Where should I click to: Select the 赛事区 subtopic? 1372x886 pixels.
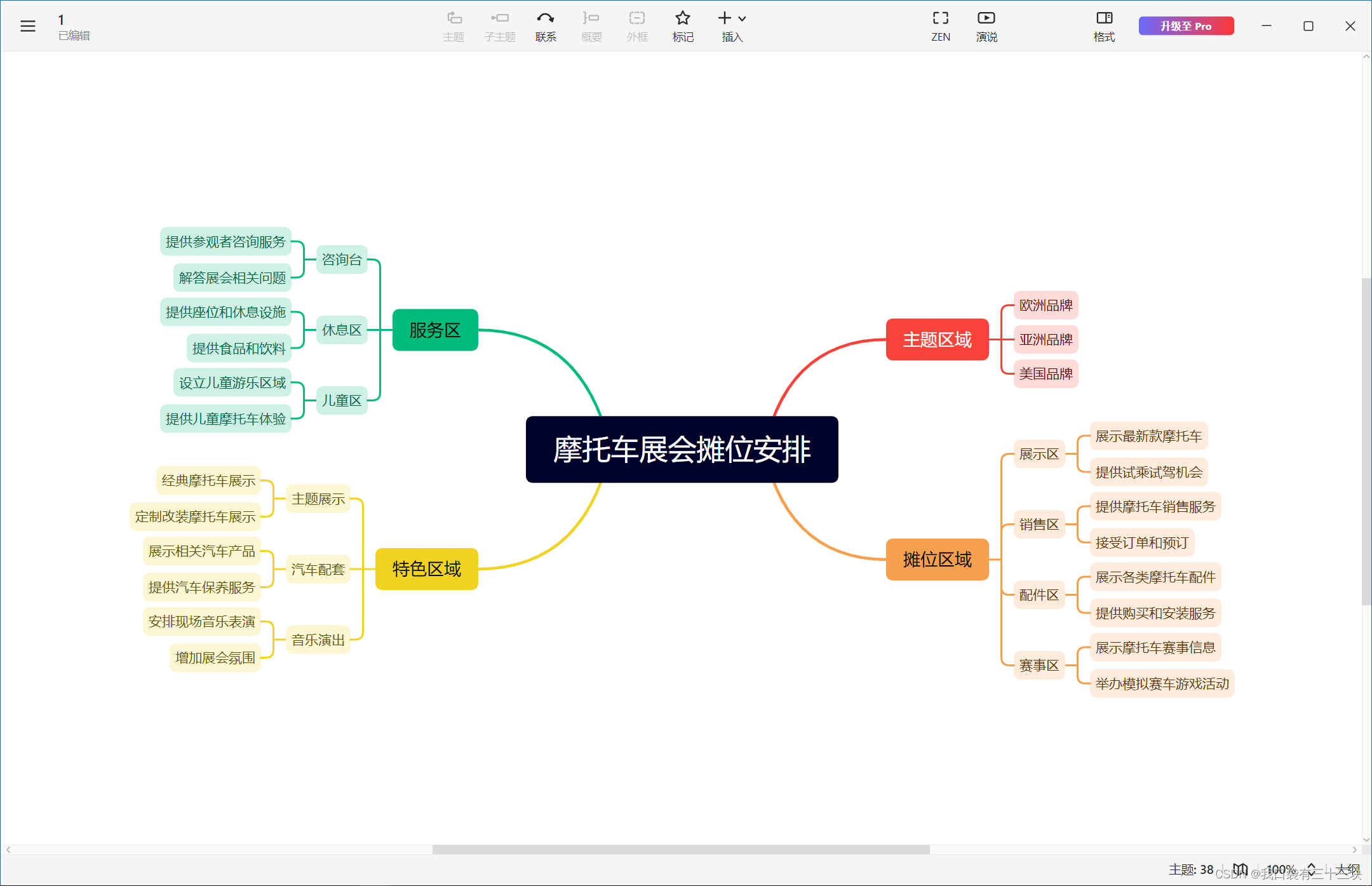tap(1039, 666)
